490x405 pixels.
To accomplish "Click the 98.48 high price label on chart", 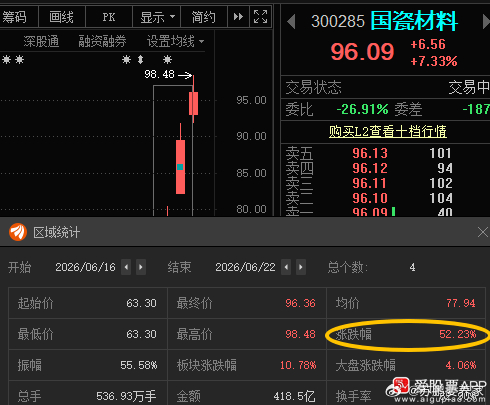I will (x=159, y=74).
